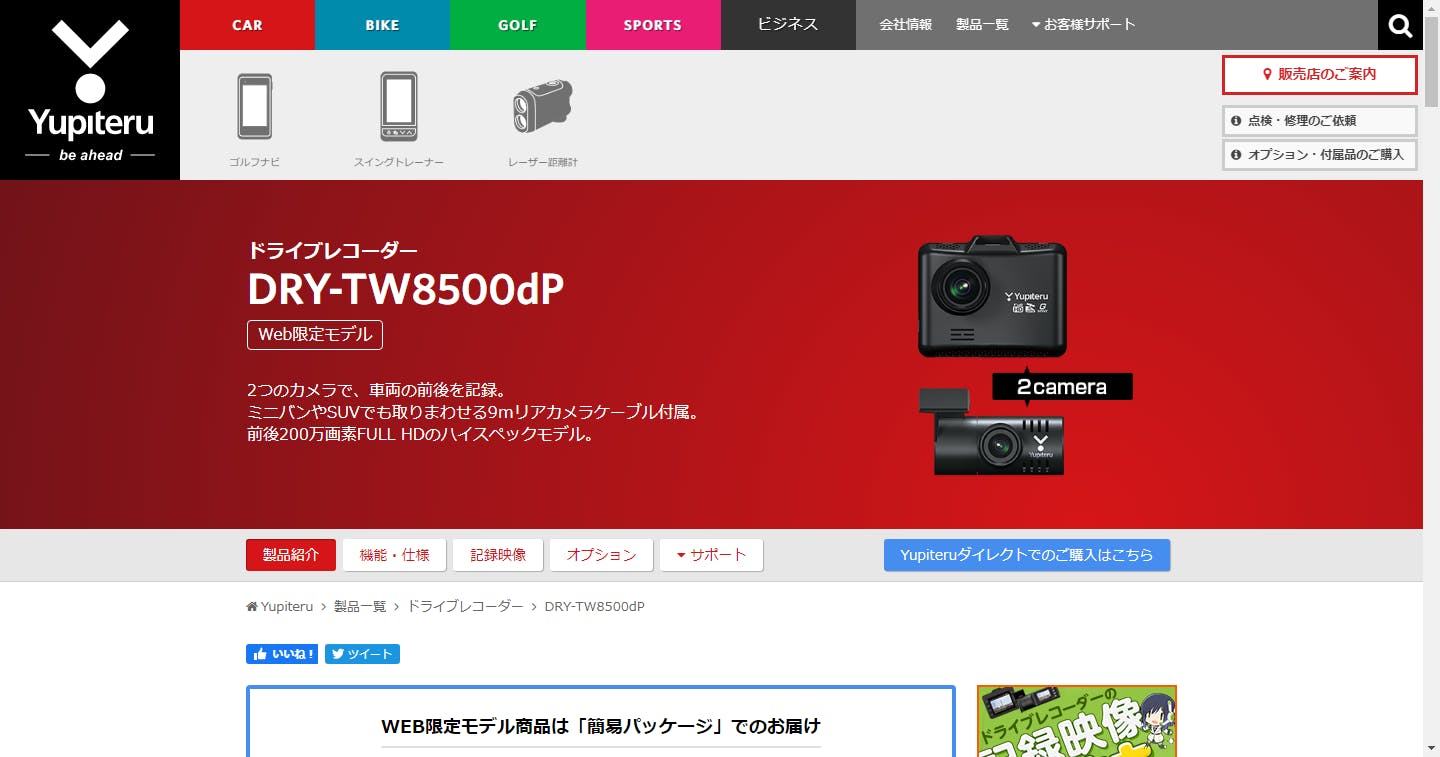
Task: Select the Swing Trainer device icon
Action: click(398, 108)
